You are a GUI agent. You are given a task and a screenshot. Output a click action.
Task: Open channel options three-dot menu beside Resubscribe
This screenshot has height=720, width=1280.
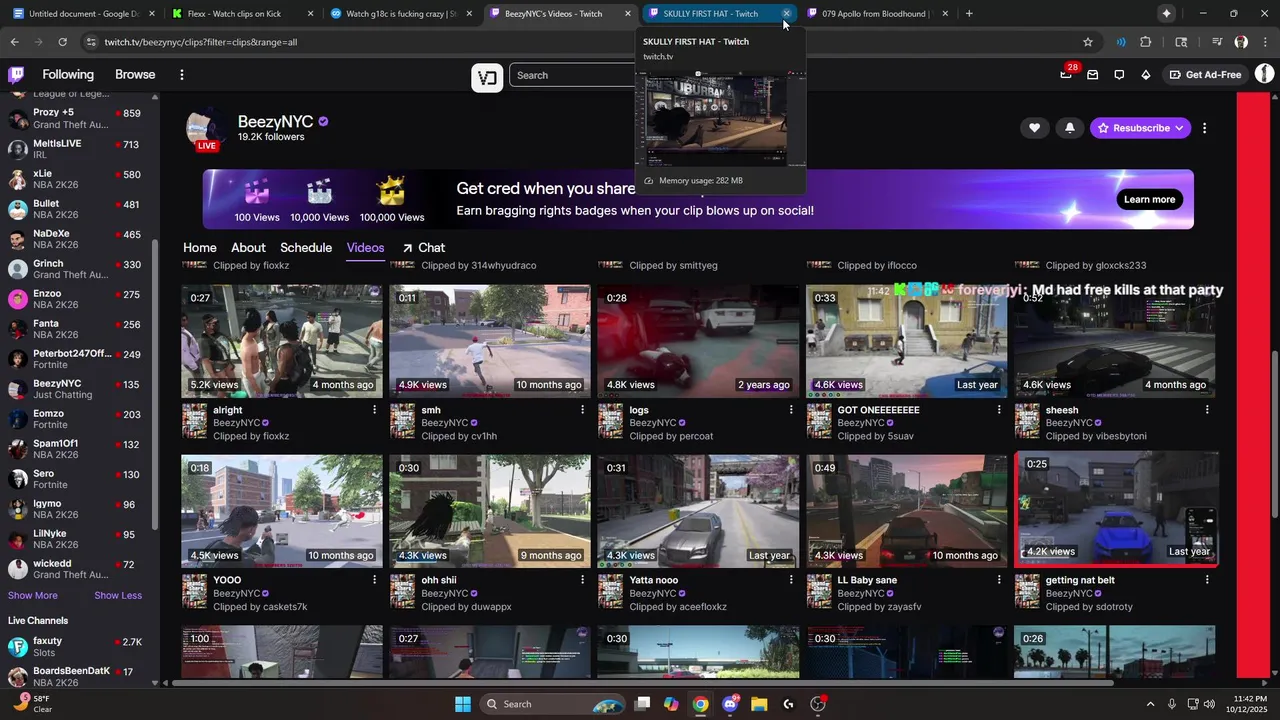(1205, 128)
